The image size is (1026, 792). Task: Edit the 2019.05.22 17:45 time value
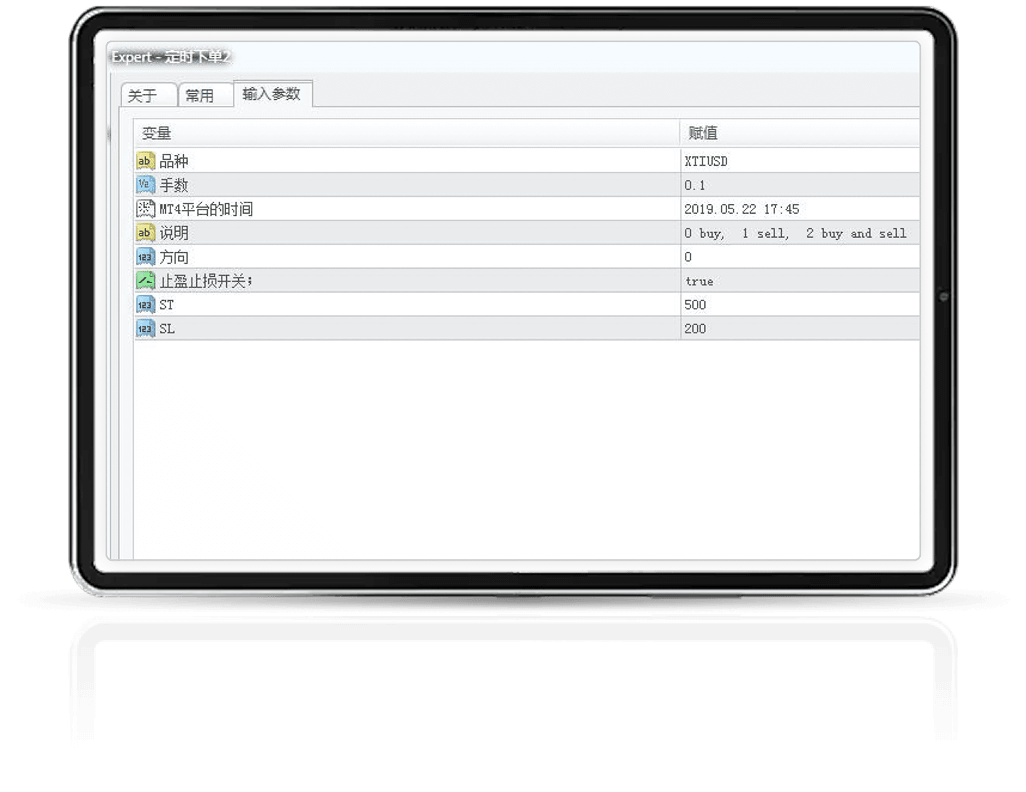(800, 209)
